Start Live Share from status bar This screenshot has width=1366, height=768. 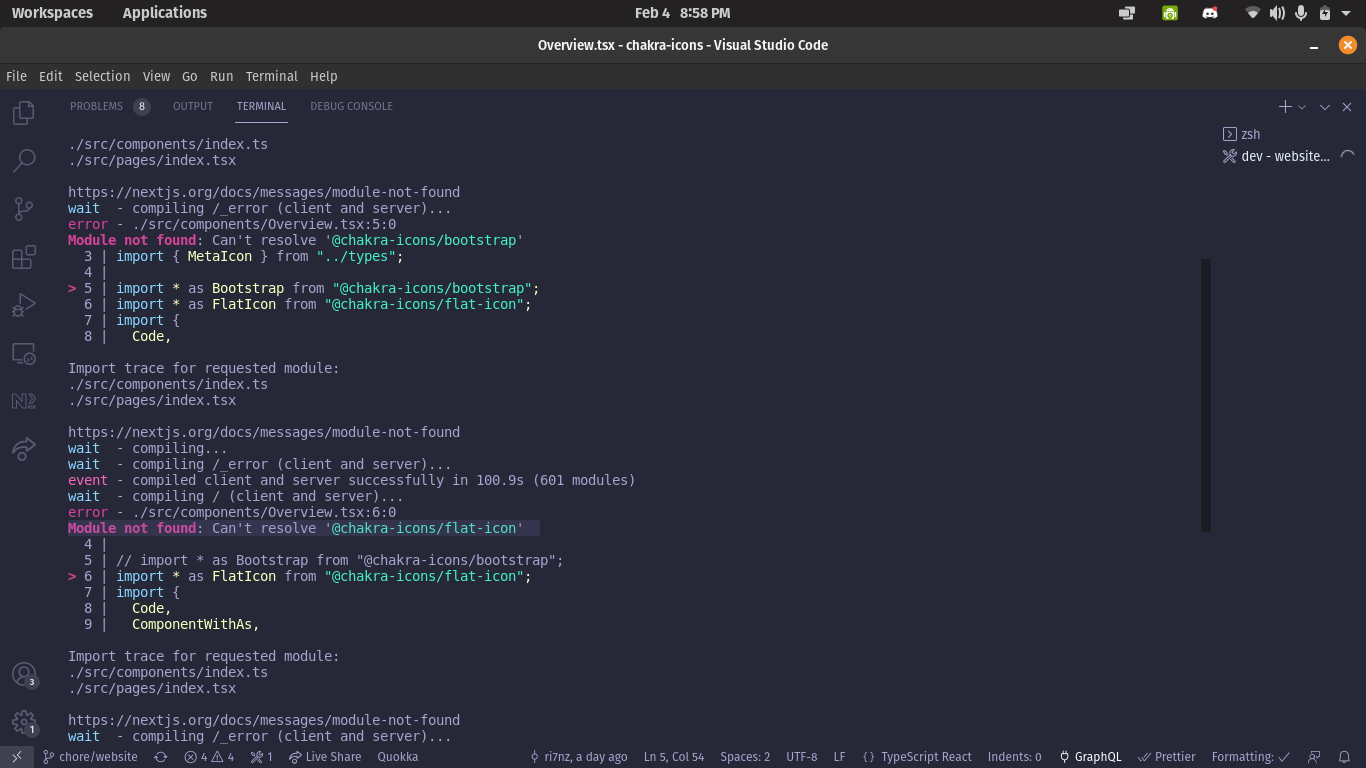point(325,757)
